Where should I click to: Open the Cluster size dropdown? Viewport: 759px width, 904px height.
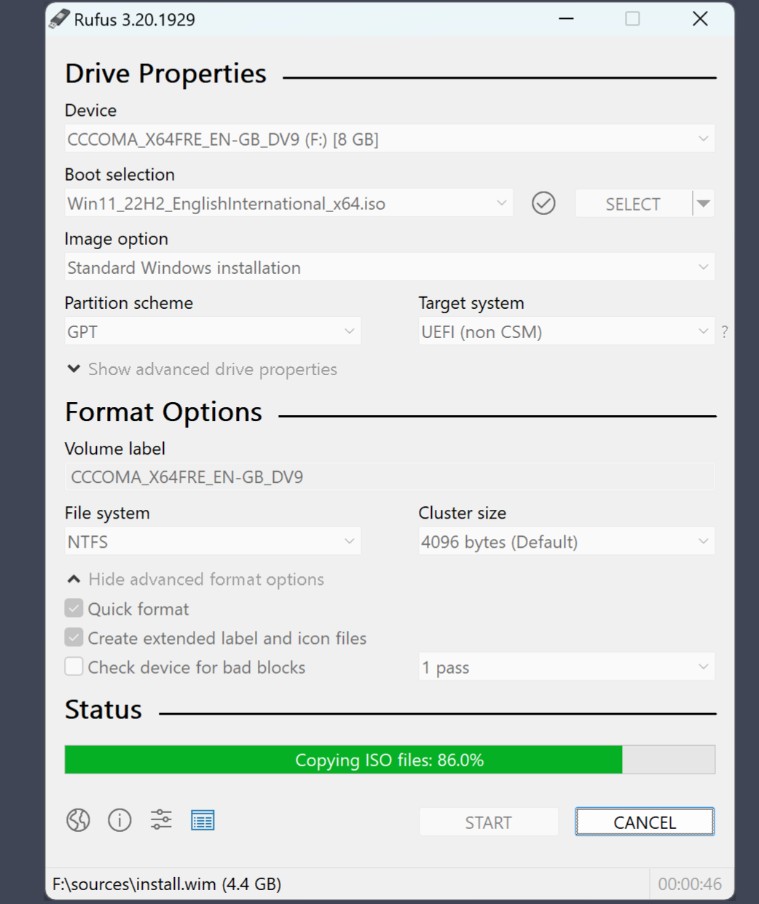(x=566, y=541)
